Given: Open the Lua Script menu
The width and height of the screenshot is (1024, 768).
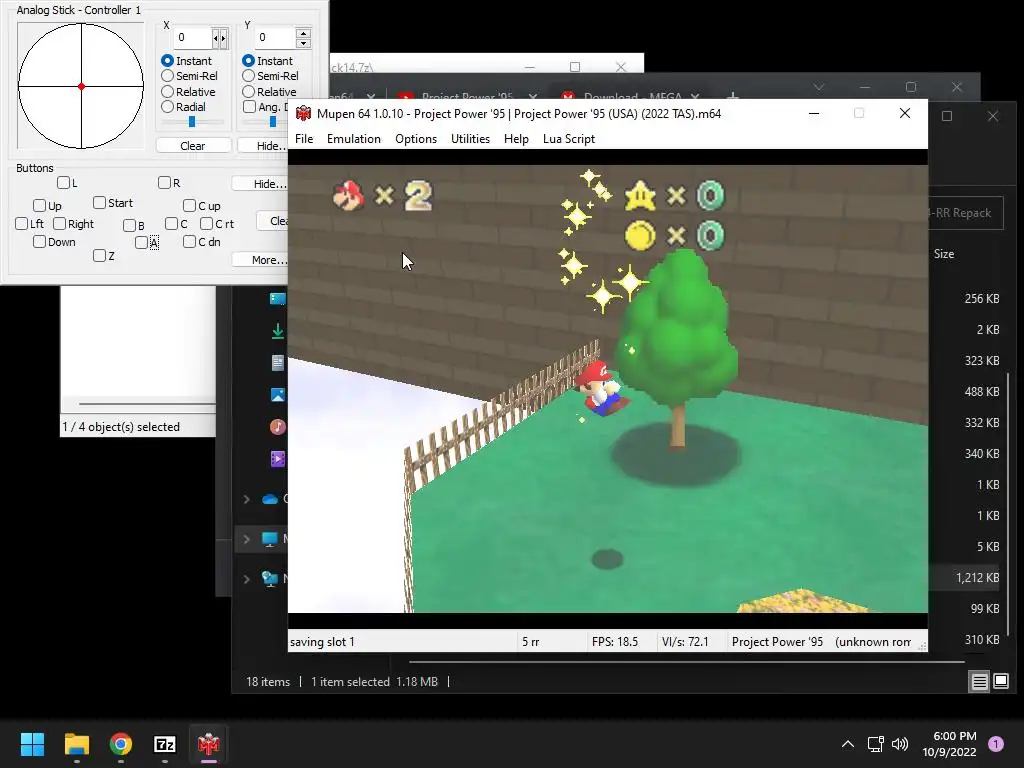Looking at the screenshot, I should click(569, 139).
